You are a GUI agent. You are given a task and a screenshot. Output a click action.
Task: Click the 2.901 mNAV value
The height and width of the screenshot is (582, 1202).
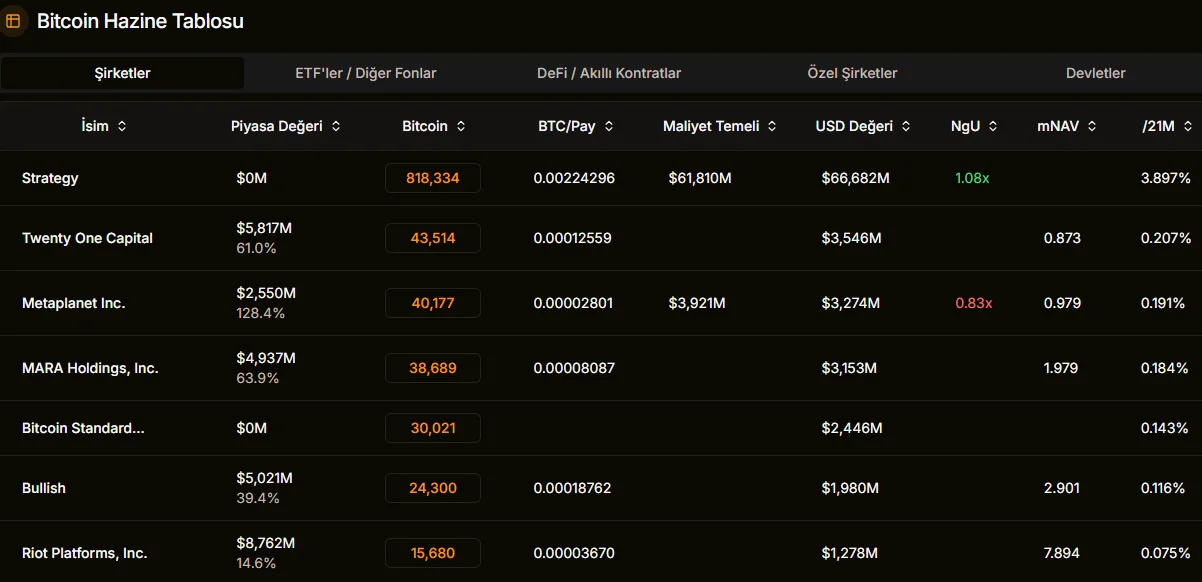[x=1061, y=488]
